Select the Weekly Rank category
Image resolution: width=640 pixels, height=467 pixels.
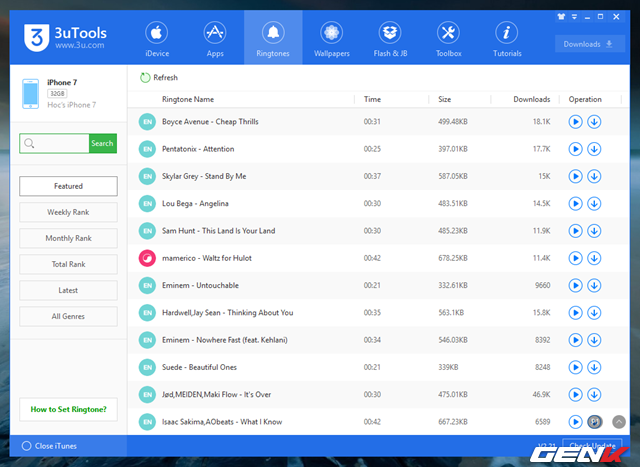coord(68,212)
